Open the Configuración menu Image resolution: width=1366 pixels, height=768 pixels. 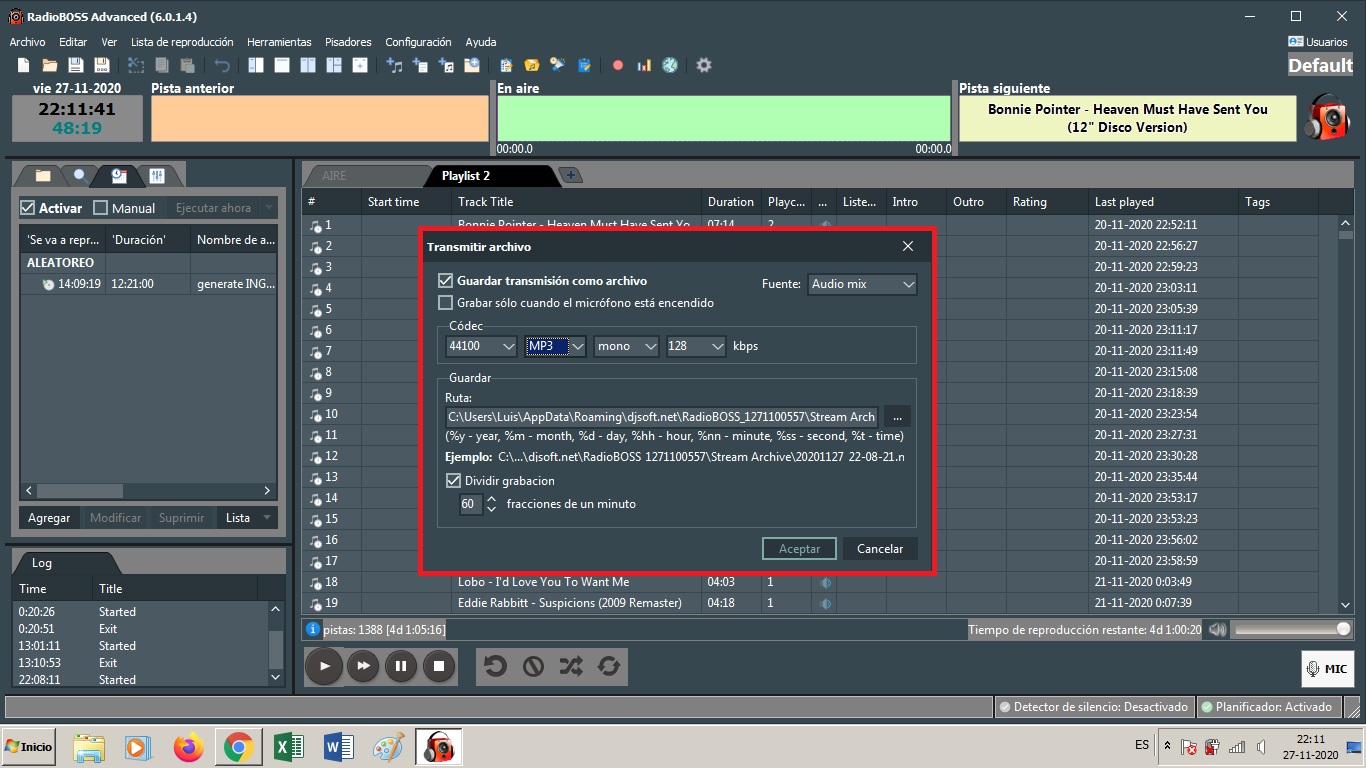point(418,42)
